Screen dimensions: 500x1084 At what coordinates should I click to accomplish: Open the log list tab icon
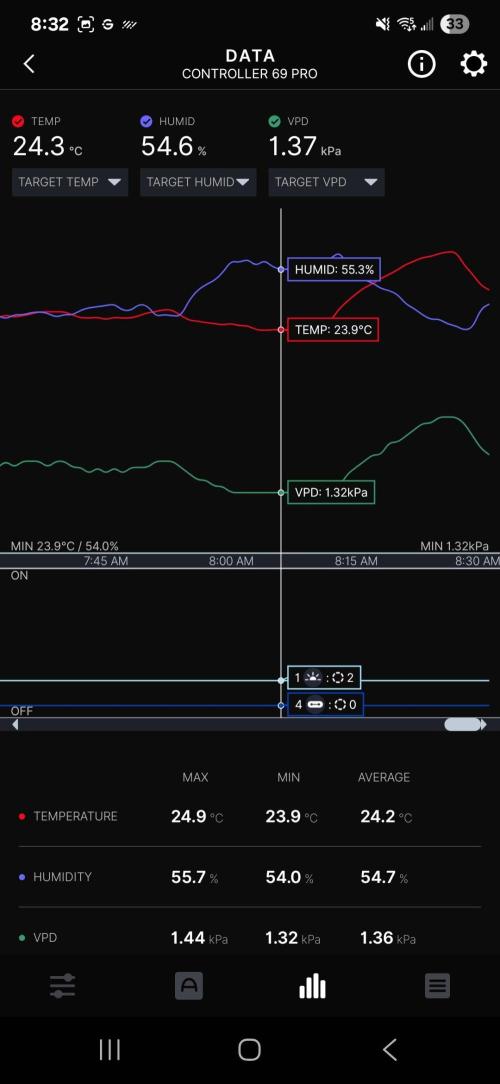(x=437, y=986)
